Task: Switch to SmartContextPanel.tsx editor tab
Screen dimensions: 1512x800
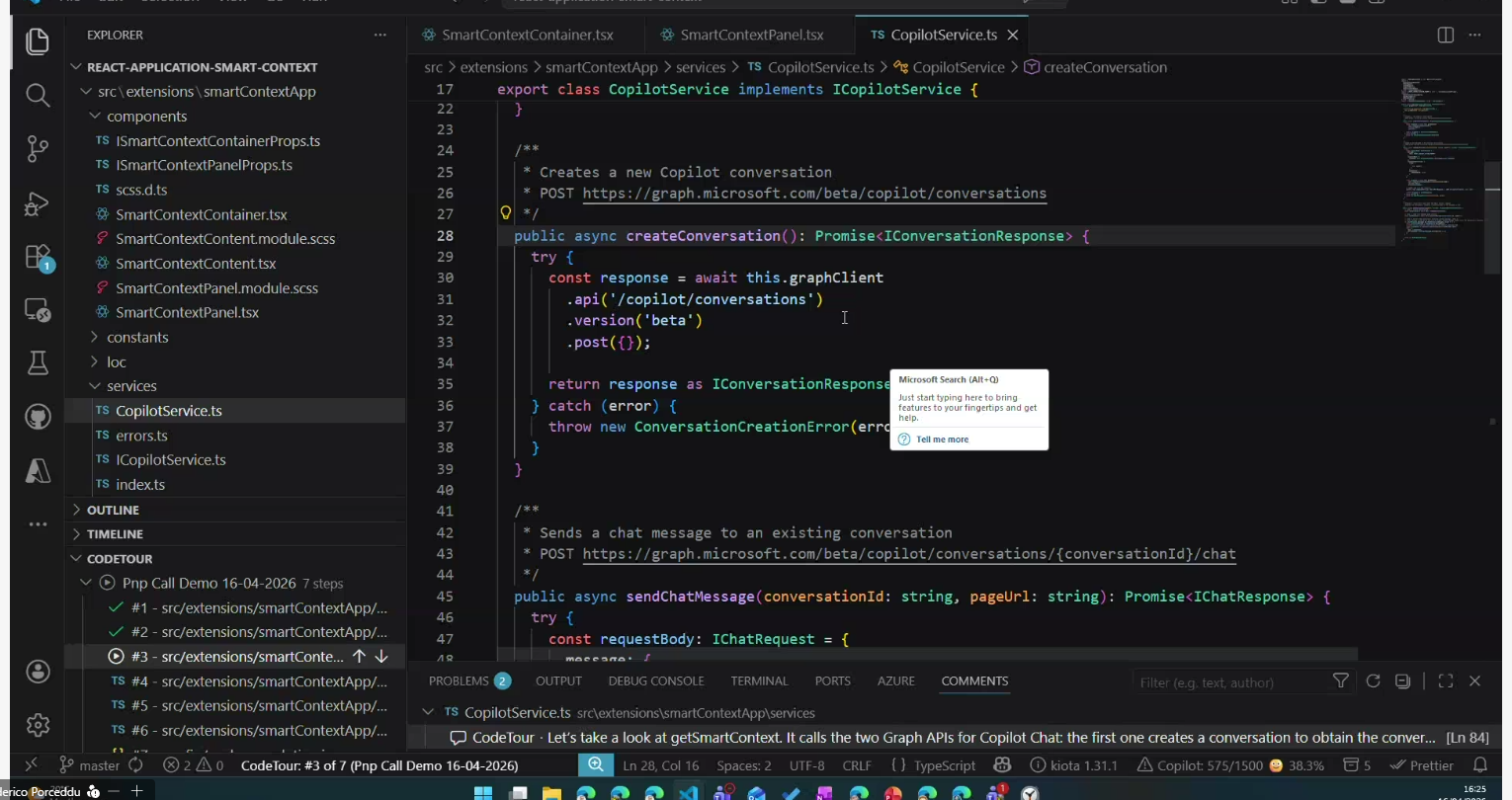Action: click(x=751, y=35)
